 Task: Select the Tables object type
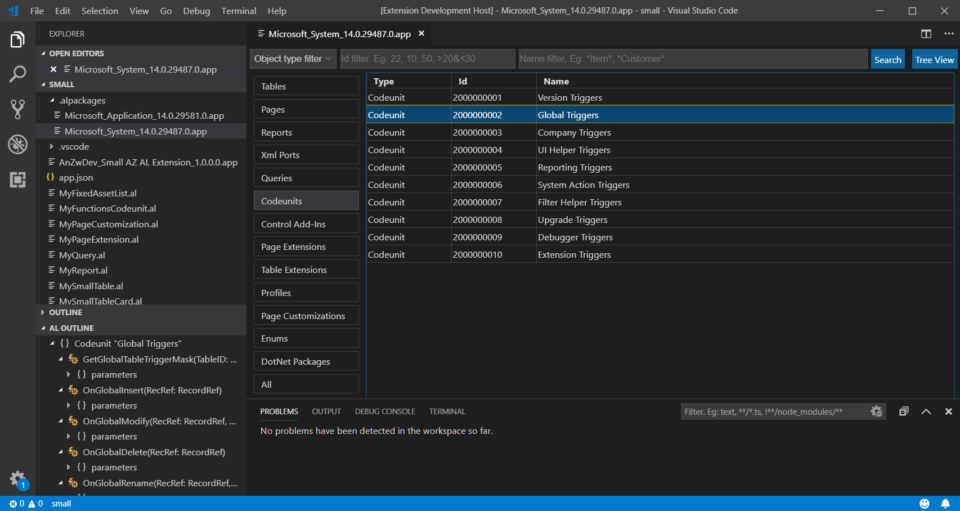point(306,86)
